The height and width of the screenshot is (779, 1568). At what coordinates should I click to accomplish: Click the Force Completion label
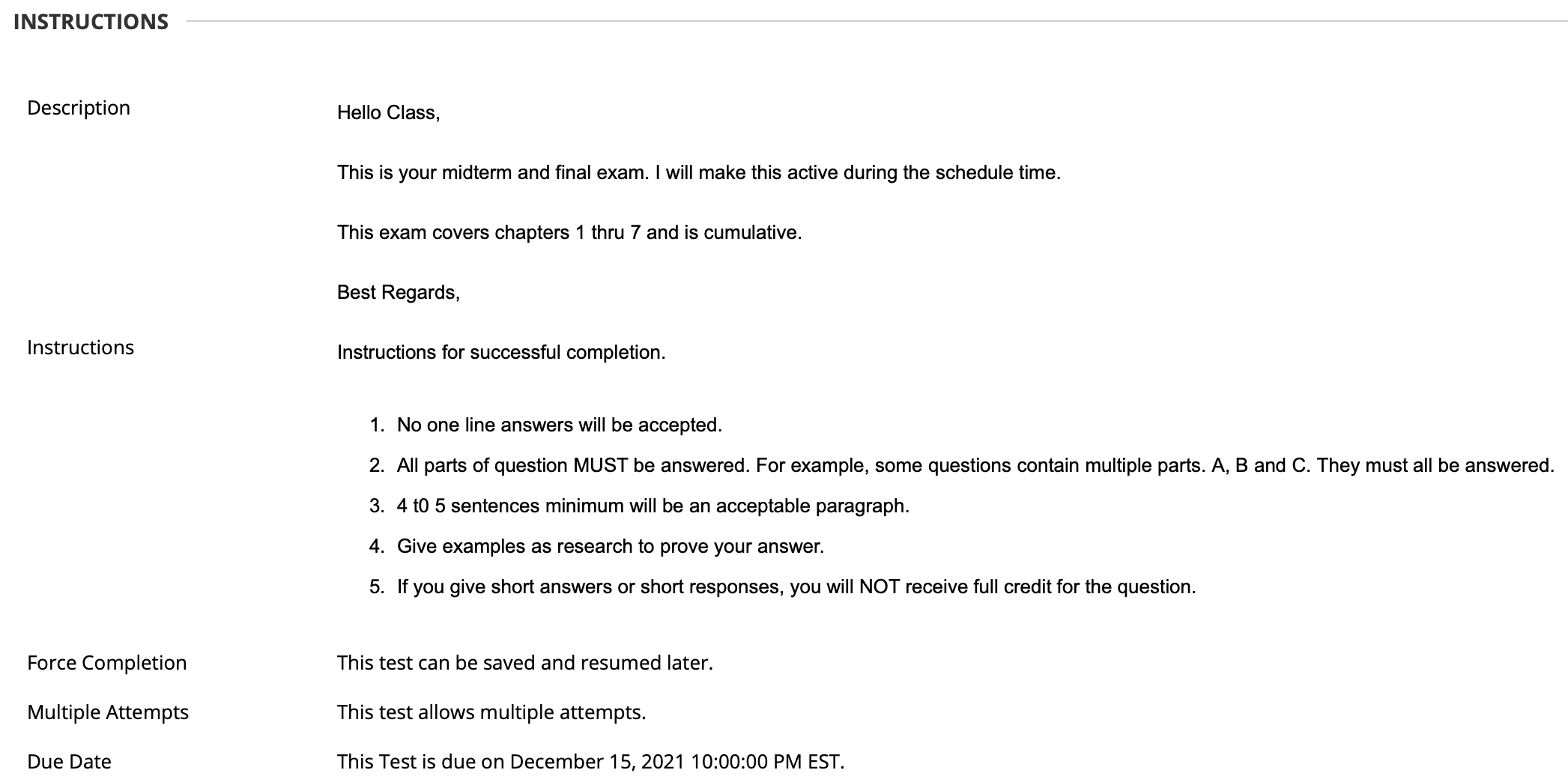pyautogui.click(x=106, y=663)
